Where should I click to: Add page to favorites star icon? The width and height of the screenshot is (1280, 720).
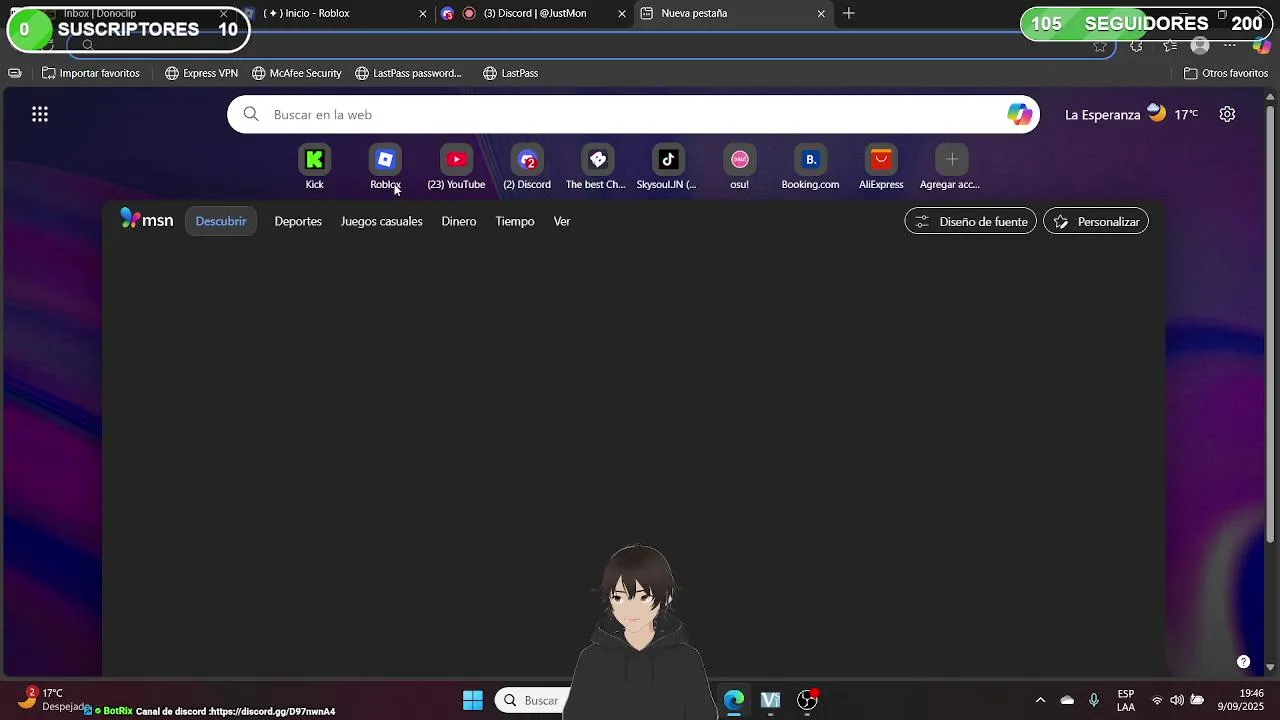click(x=1100, y=46)
